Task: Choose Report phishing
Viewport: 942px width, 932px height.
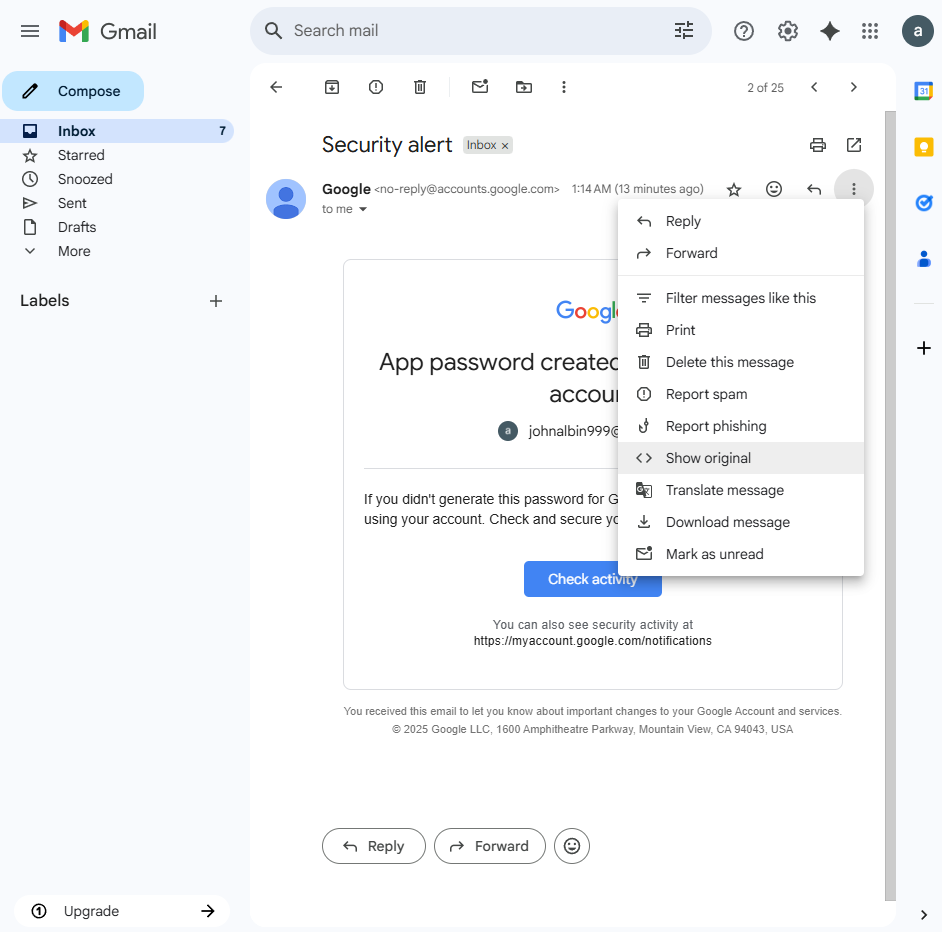Action: 741,426
